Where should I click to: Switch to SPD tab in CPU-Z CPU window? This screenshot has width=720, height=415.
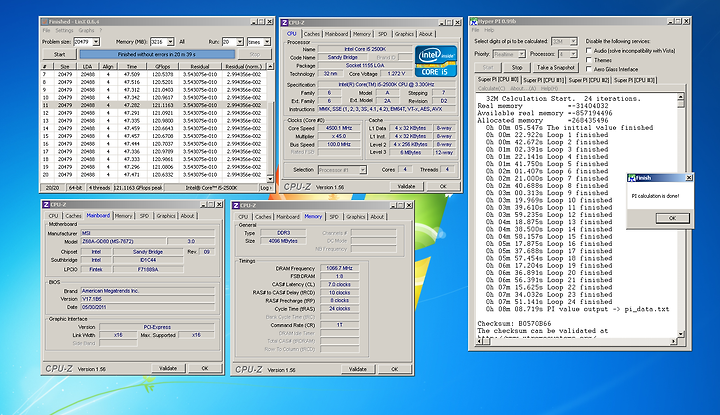[382, 34]
